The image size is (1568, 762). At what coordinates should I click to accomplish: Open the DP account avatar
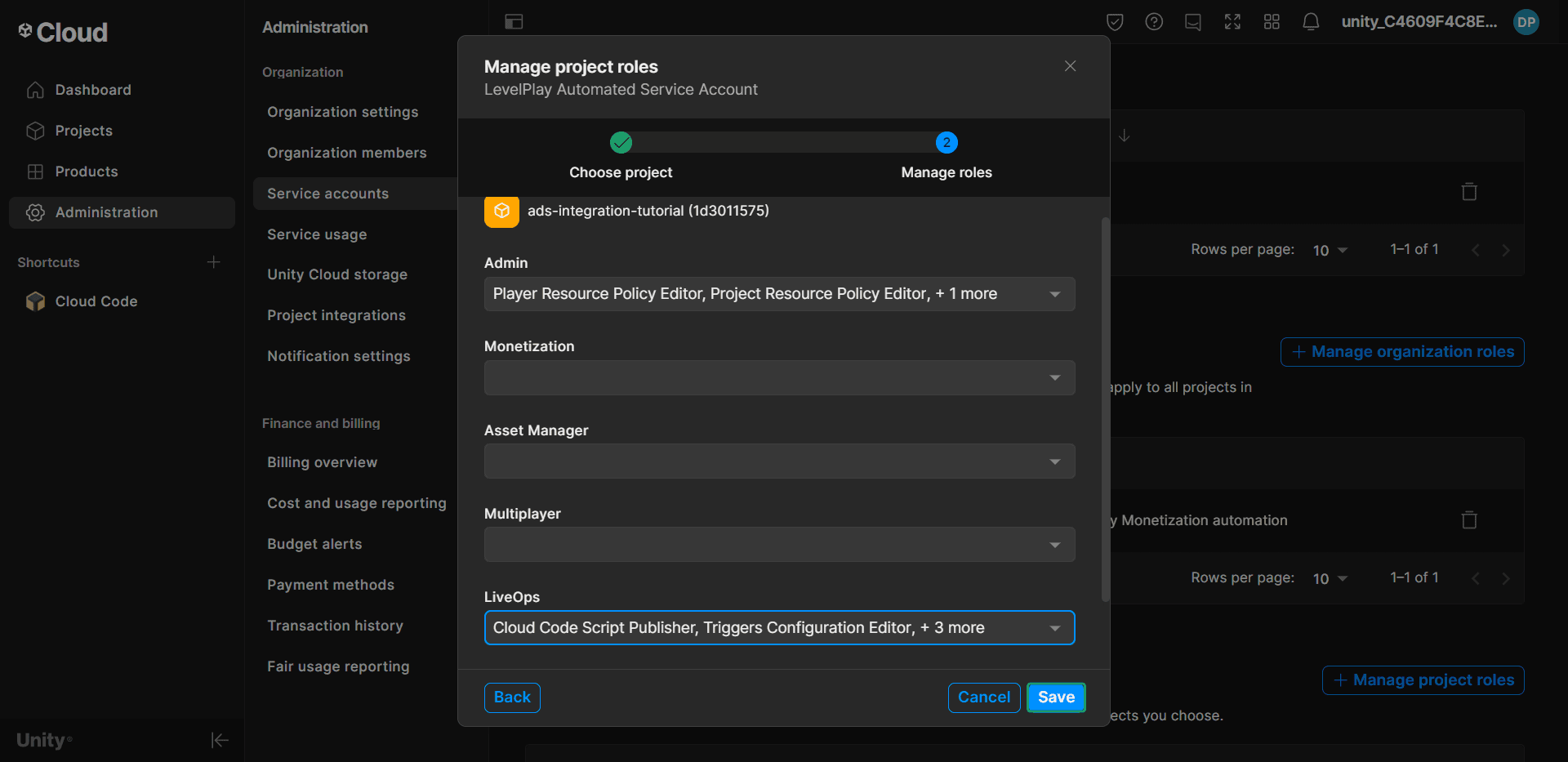coord(1526,22)
